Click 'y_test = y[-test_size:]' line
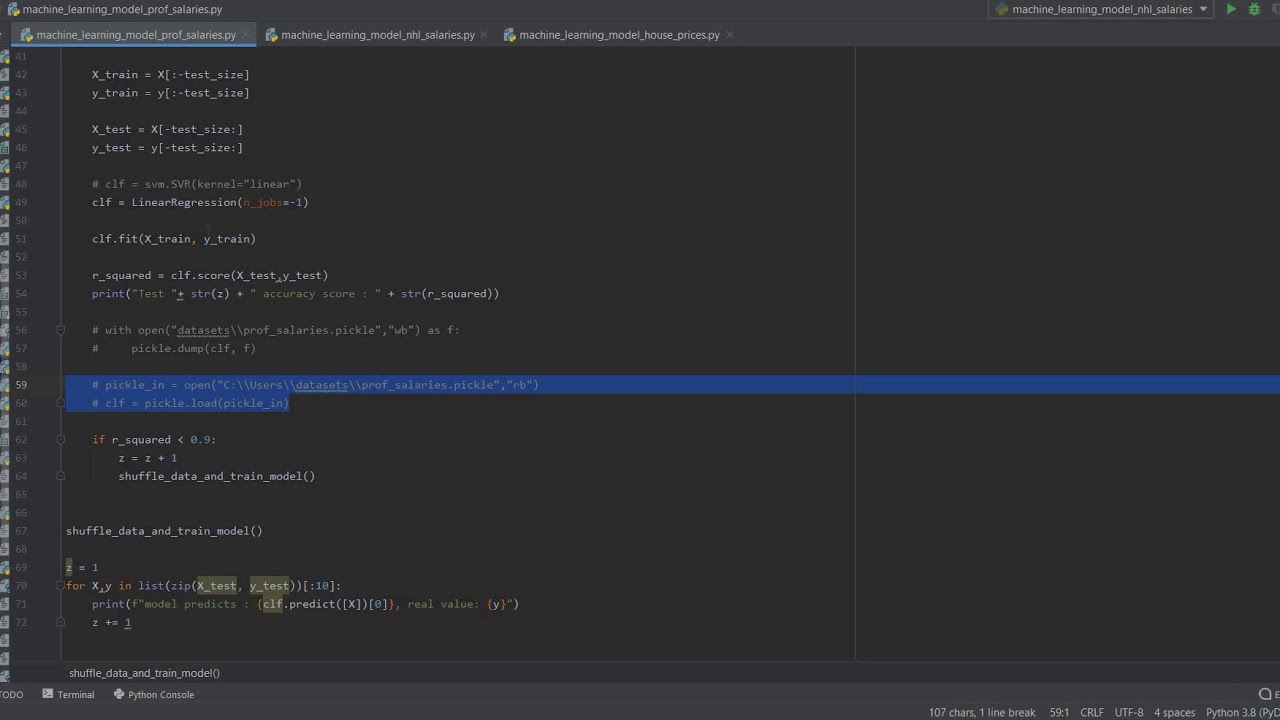 click(167, 148)
